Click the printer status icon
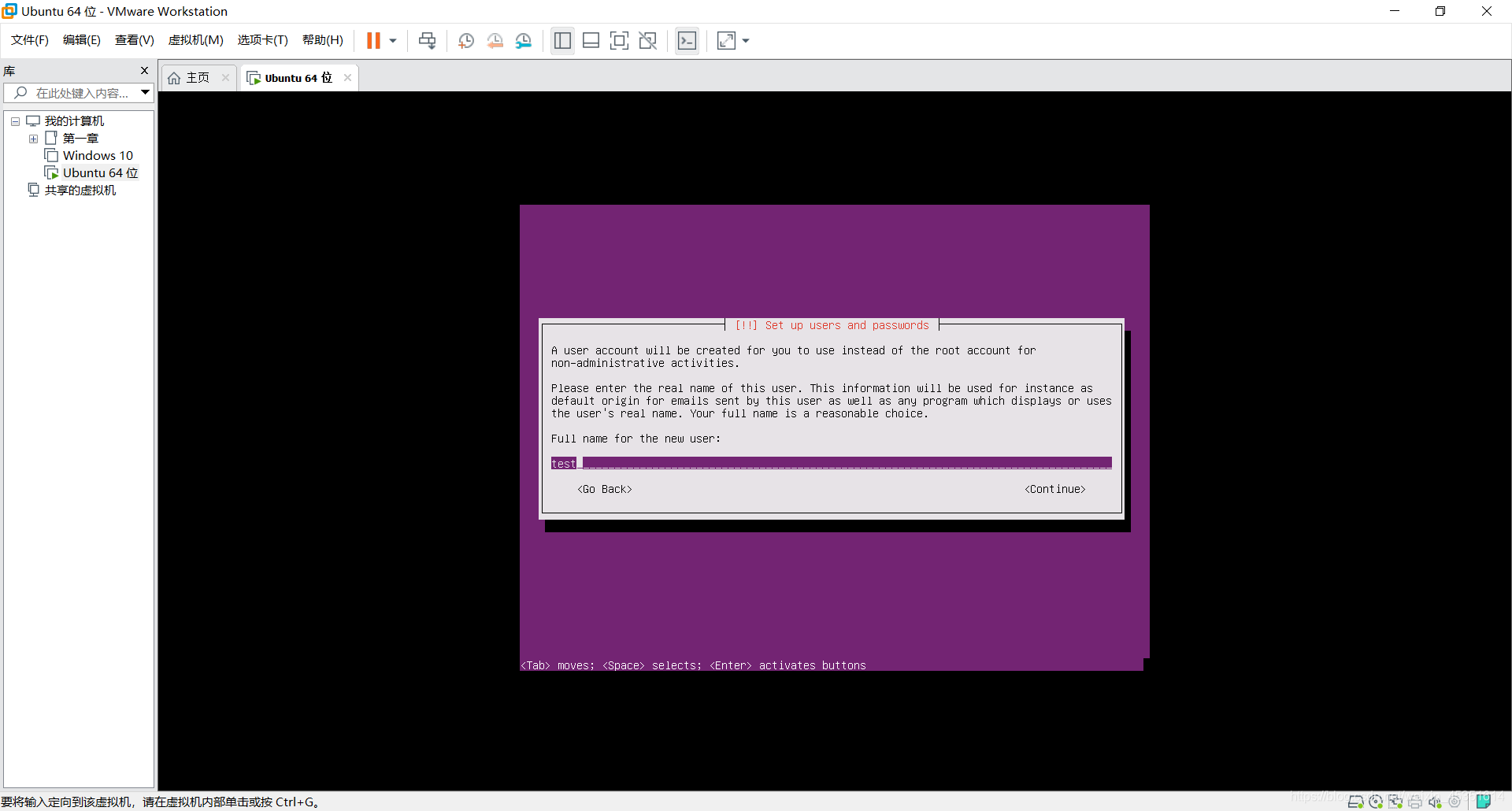The width and height of the screenshot is (1512, 811). 1415,802
